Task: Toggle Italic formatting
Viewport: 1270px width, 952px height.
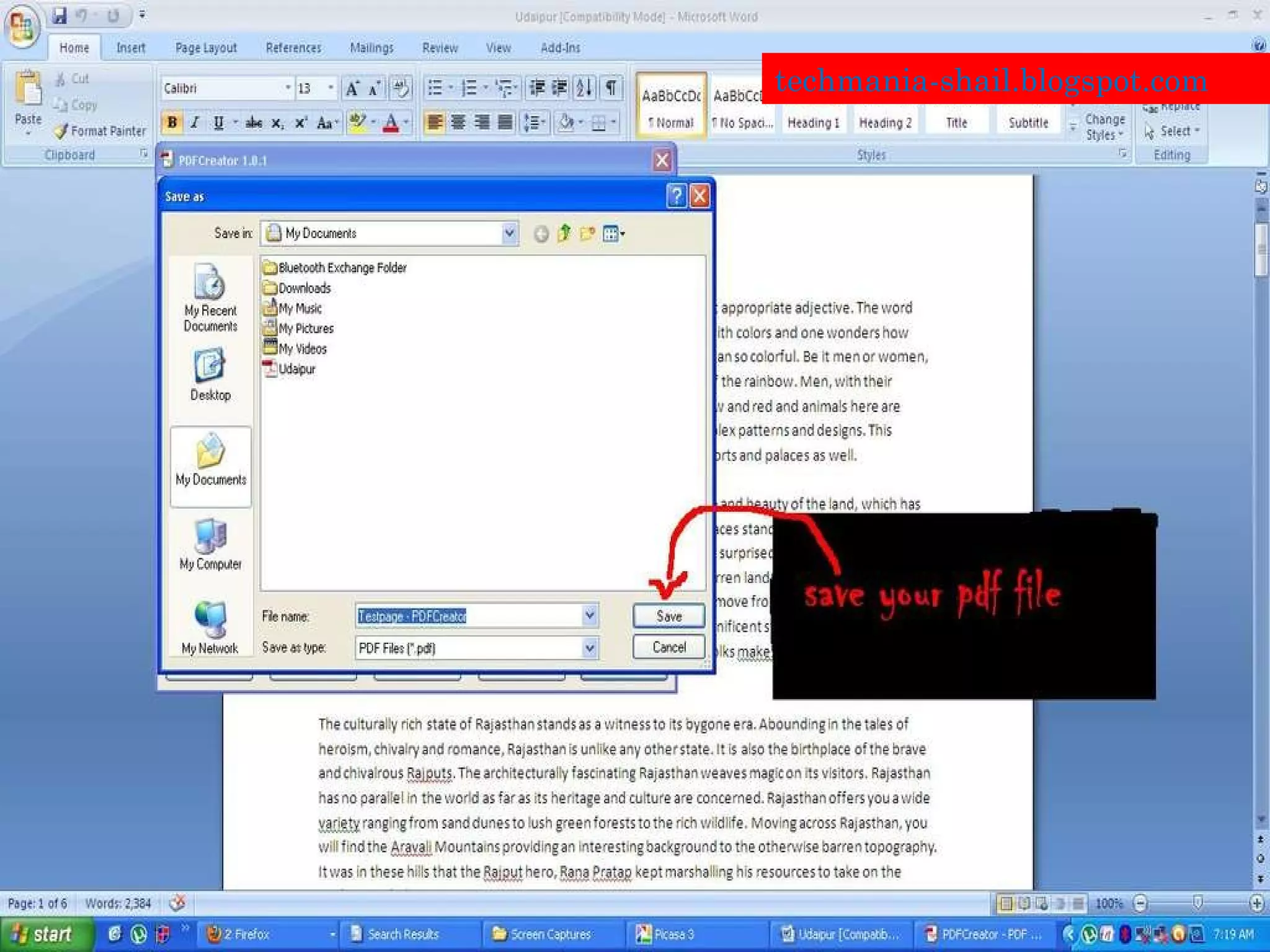Action: (x=195, y=123)
